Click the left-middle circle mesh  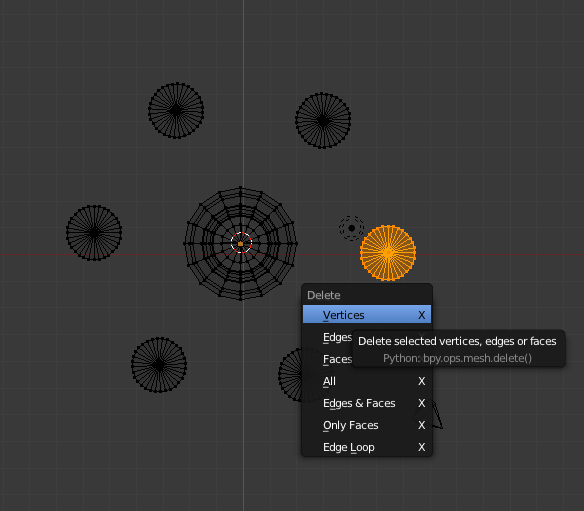94,233
